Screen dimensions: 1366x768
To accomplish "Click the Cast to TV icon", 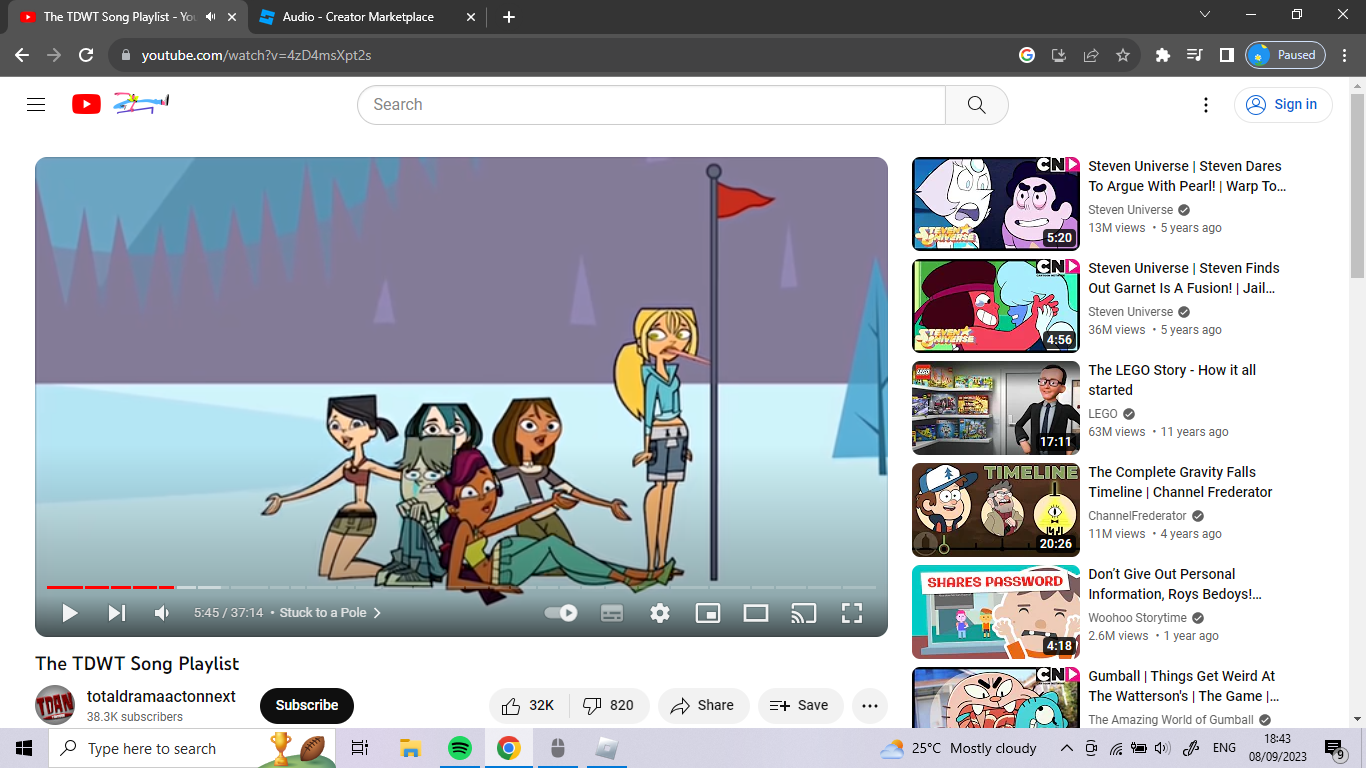I will point(804,613).
